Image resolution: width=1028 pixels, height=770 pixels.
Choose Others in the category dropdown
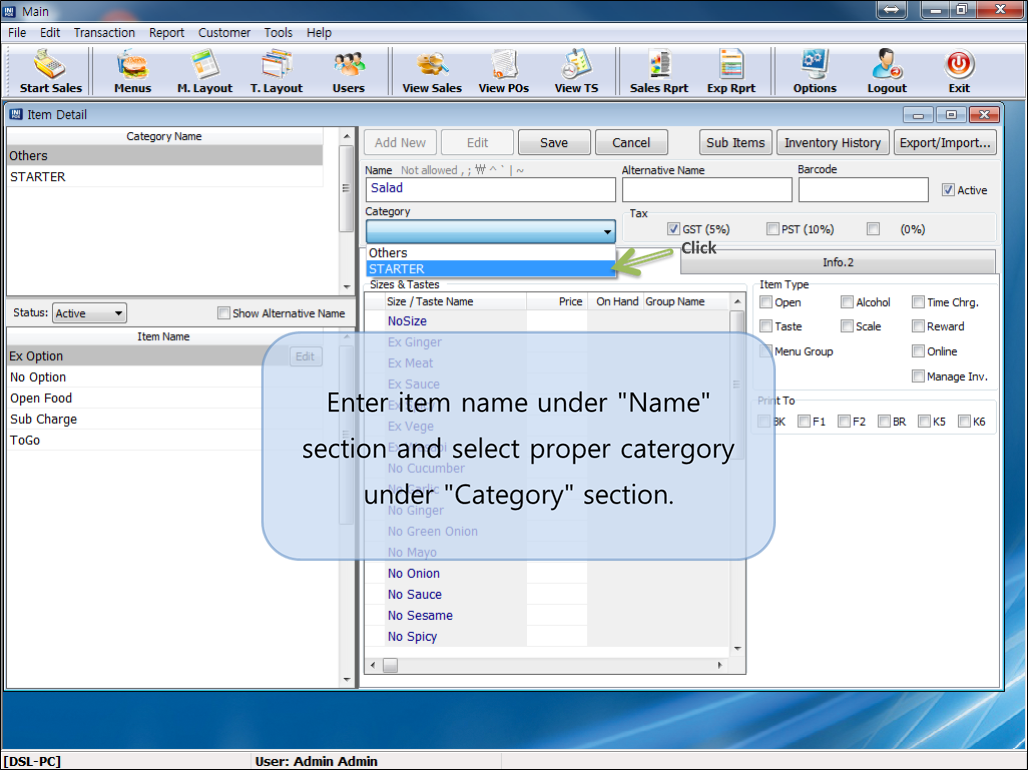pos(490,253)
